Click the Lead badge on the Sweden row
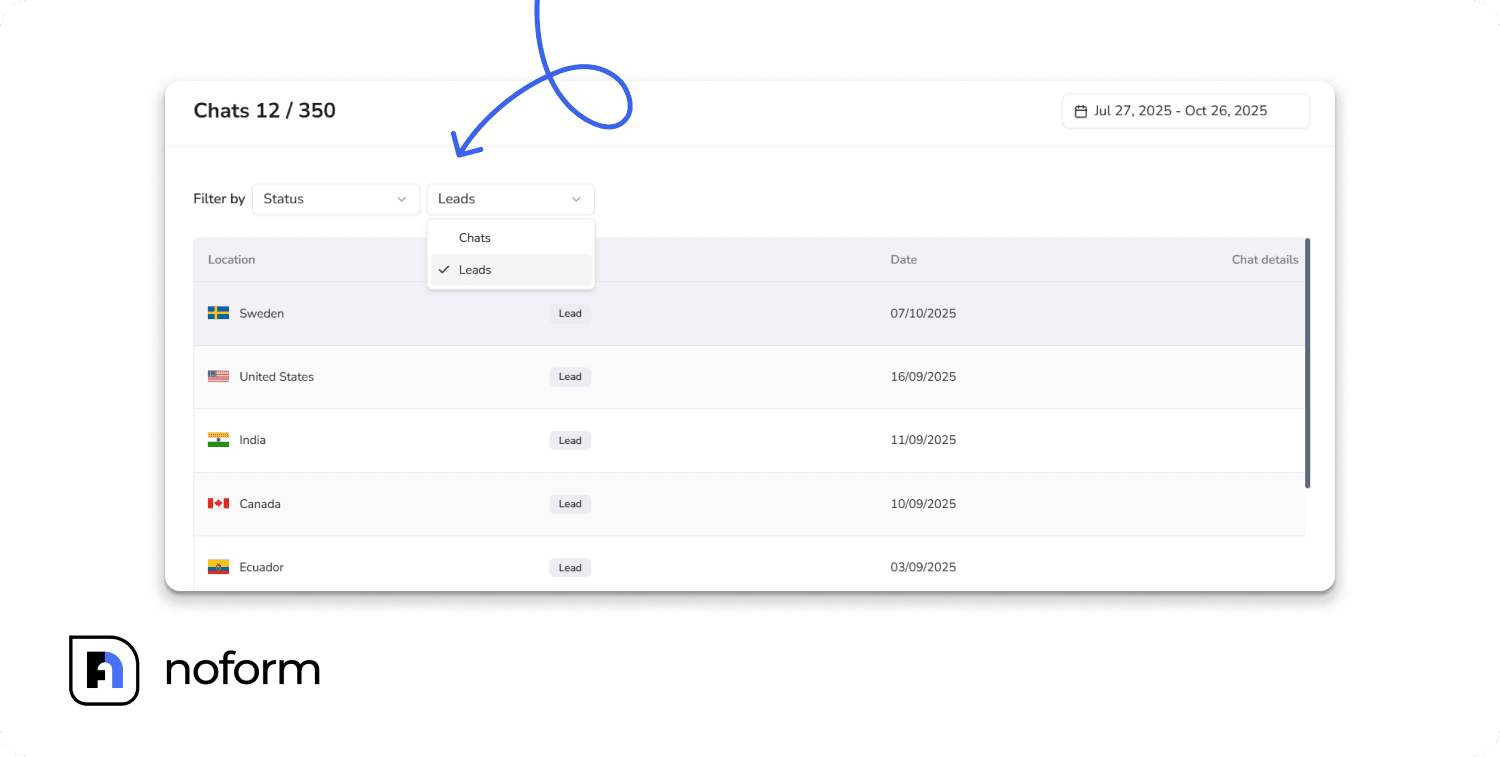The width and height of the screenshot is (1500, 757). 570,313
